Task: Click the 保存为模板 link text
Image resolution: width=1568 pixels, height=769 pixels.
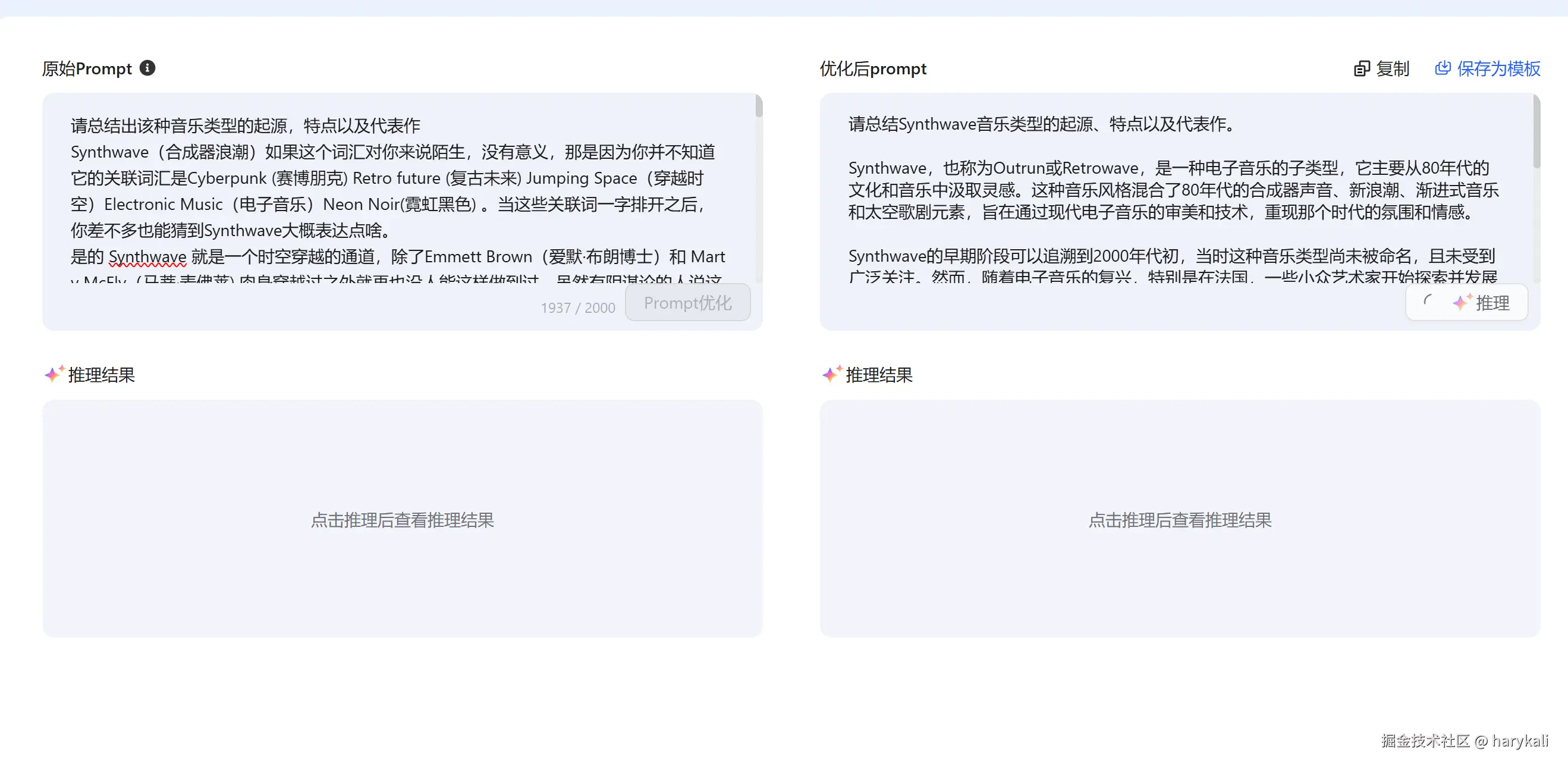Action: (x=1498, y=69)
